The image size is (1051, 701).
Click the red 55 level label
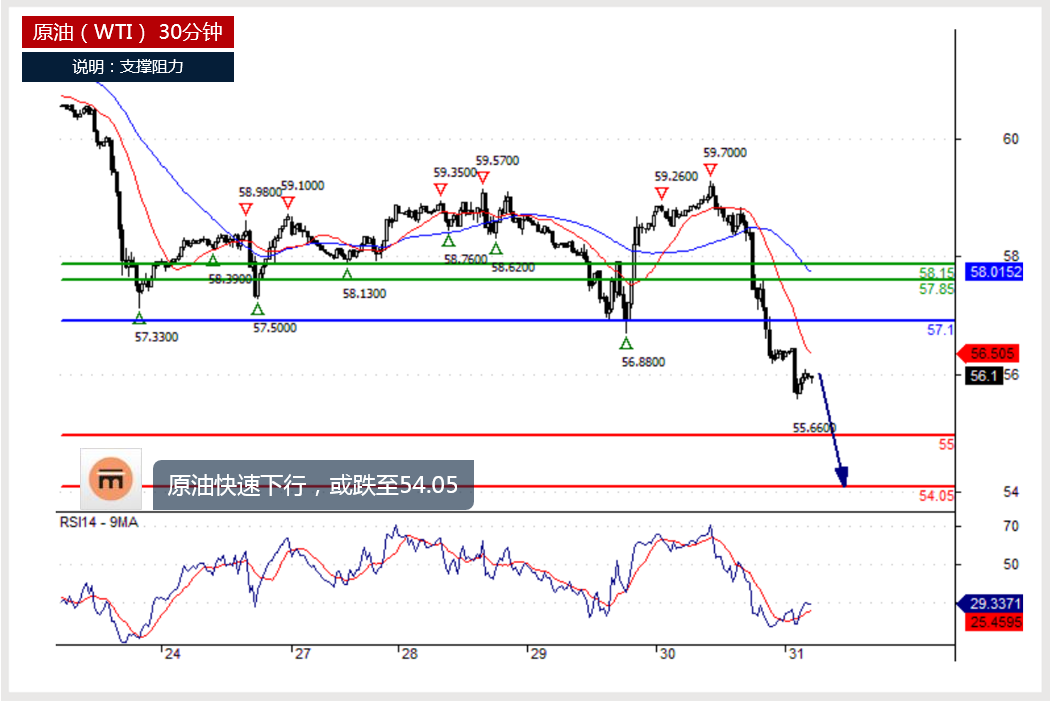(946, 444)
